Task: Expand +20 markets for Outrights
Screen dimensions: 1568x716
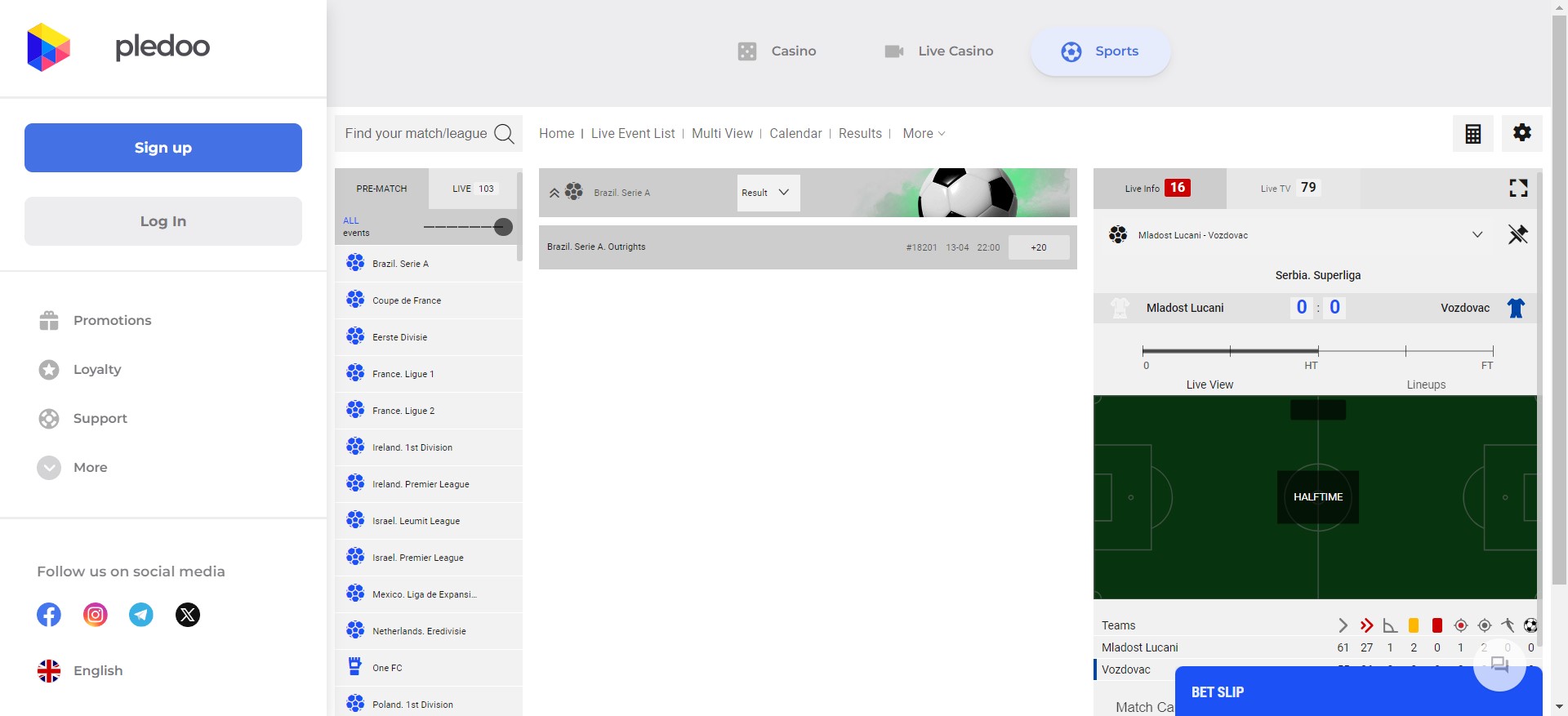Action: click(x=1039, y=247)
